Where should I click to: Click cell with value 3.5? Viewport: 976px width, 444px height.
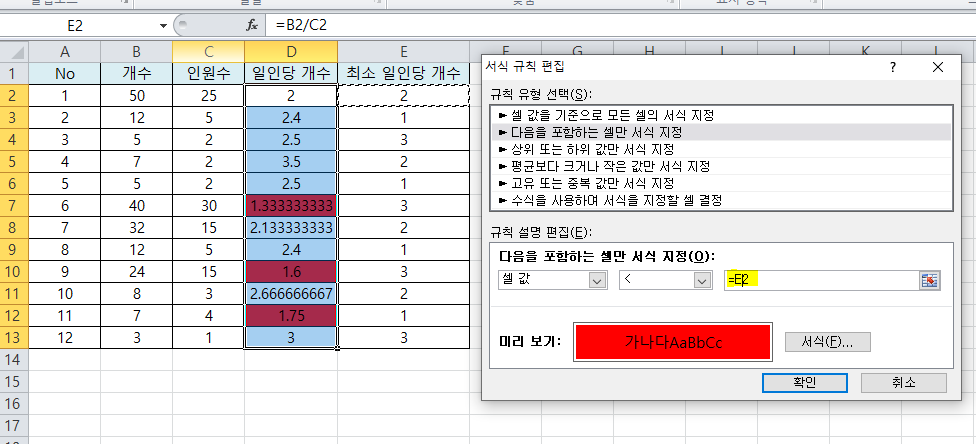tap(291, 162)
